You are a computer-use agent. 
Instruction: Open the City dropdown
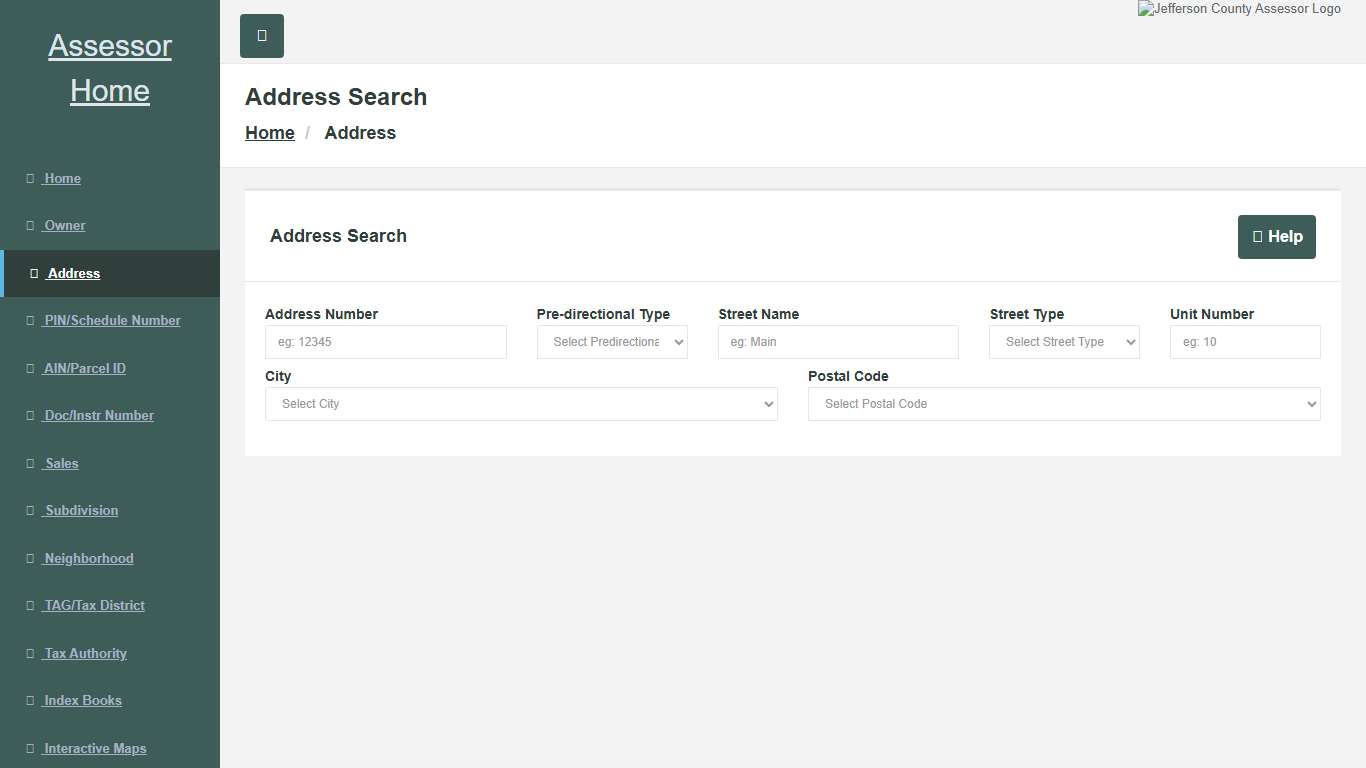click(520, 404)
